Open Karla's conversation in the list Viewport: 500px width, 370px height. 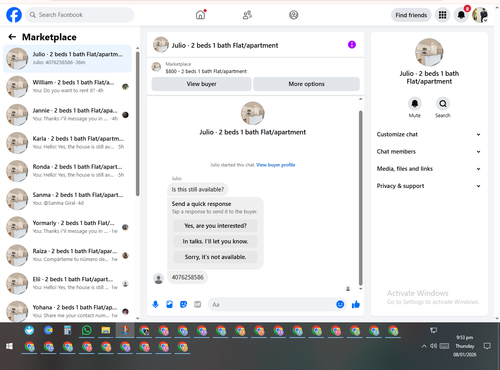pos(67,143)
